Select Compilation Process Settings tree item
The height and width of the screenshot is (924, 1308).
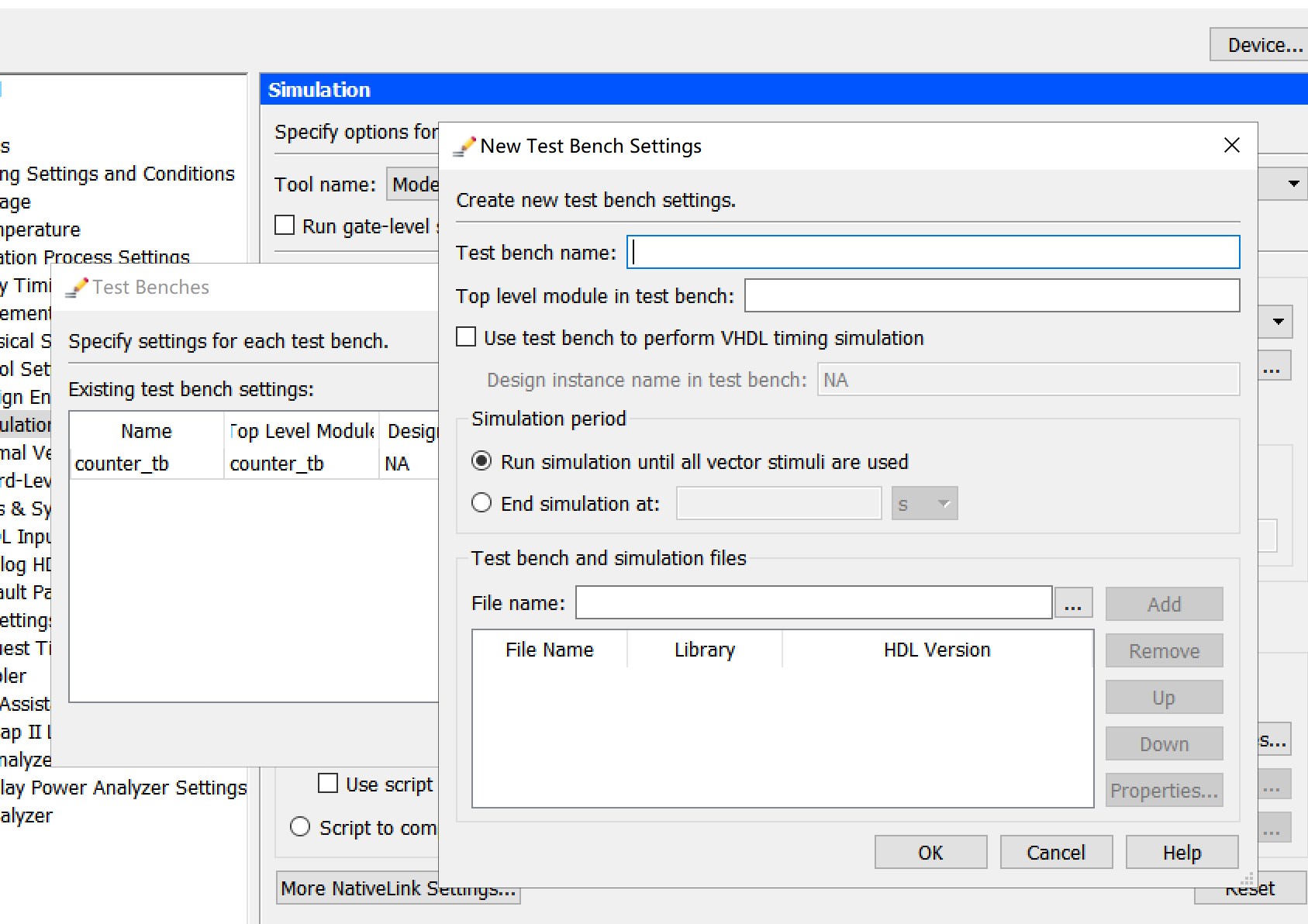95,257
